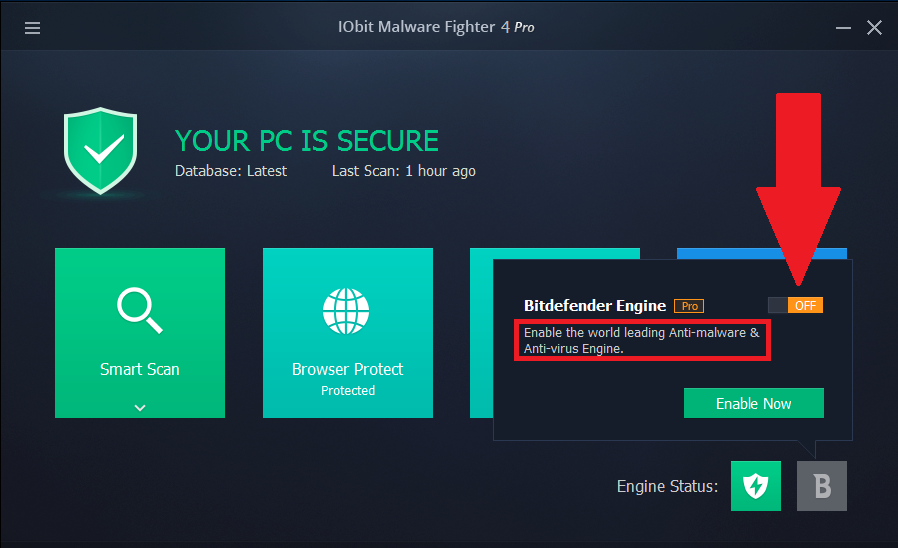Viewport: 898px width, 548px height.
Task: Open the Browser Protect Protected label
Action: tap(348, 391)
